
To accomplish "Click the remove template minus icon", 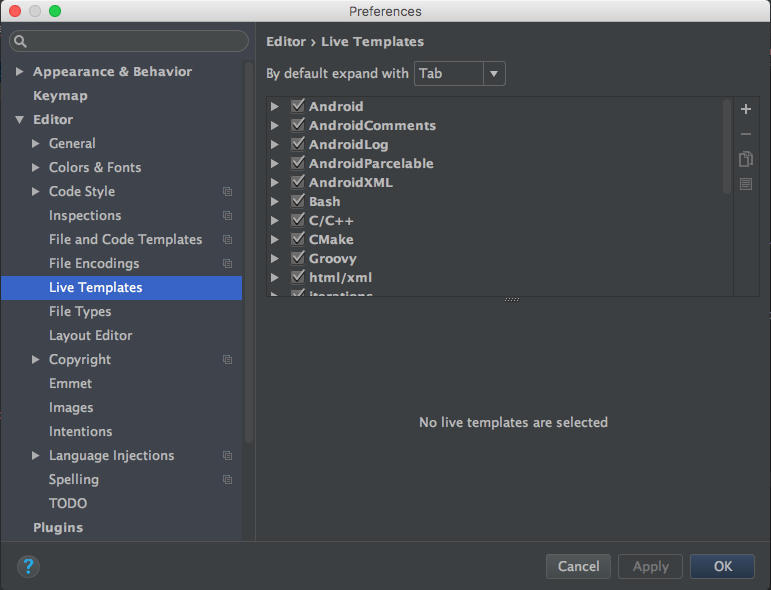I will (x=746, y=134).
